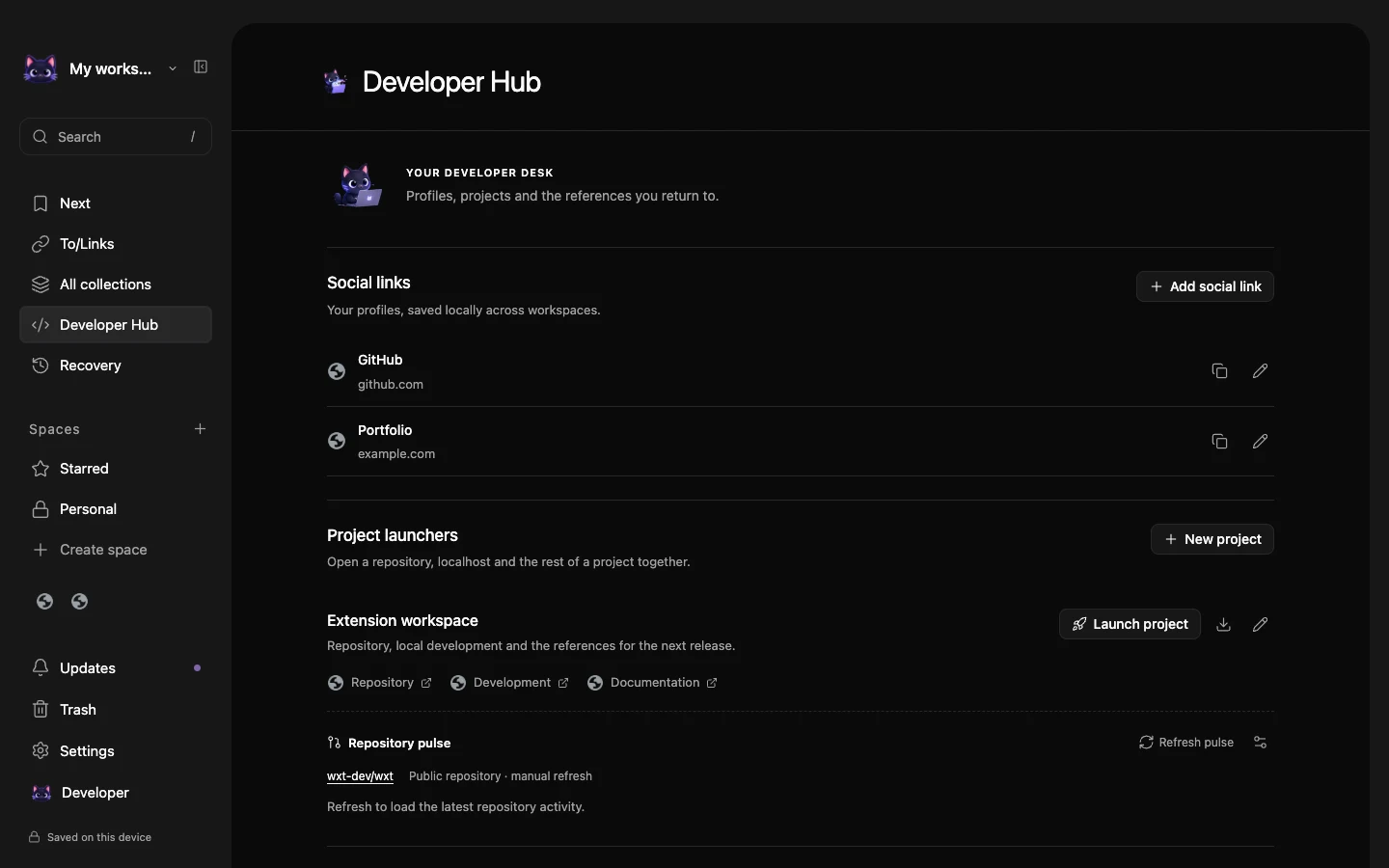
Task: Open the Recovery page
Action: [x=116, y=366]
